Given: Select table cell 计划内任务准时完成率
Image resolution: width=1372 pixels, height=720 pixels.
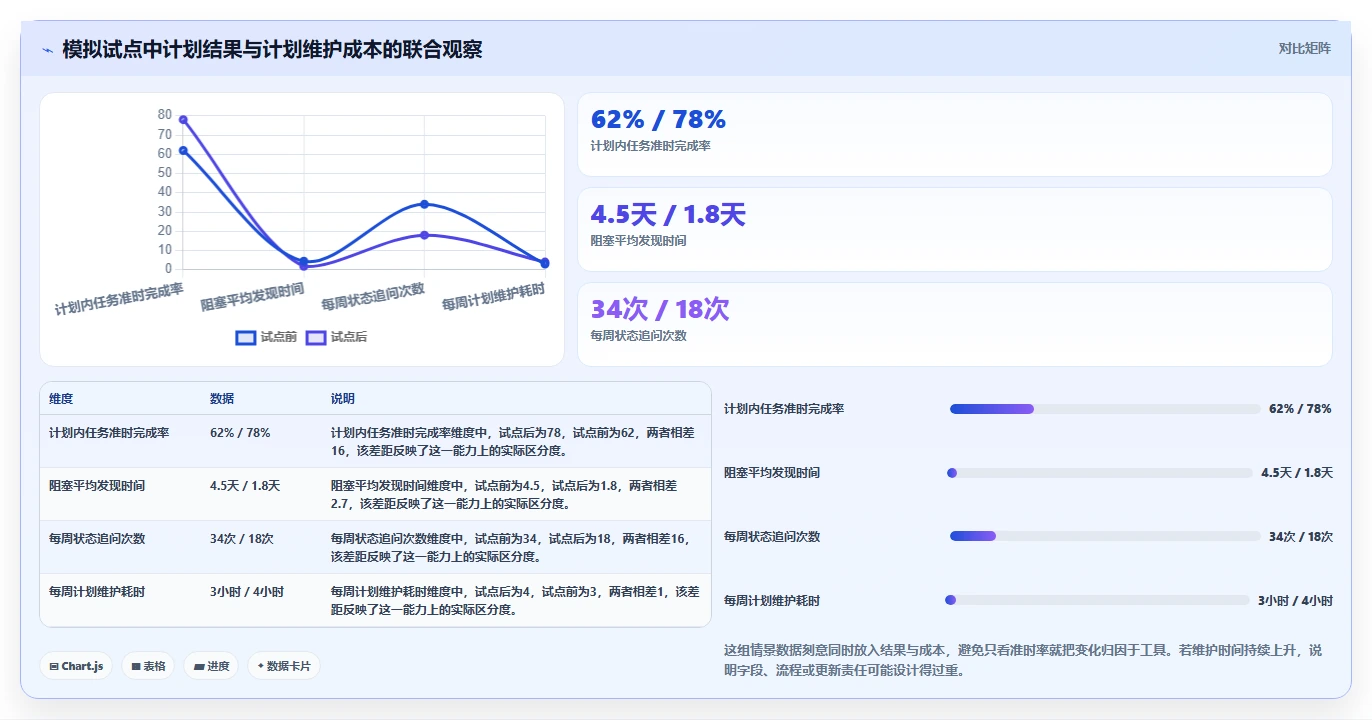Looking at the screenshot, I should click(x=109, y=433).
